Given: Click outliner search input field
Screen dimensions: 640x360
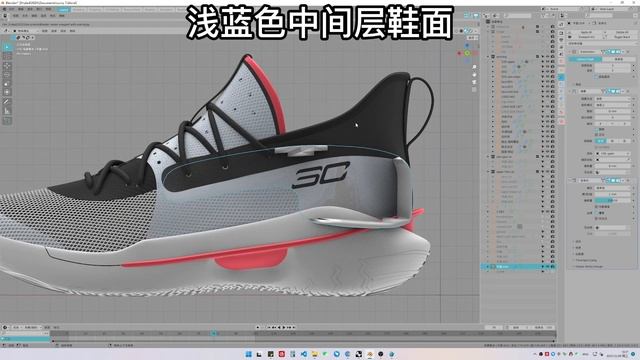Looking at the screenshot, I should pos(517,16).
